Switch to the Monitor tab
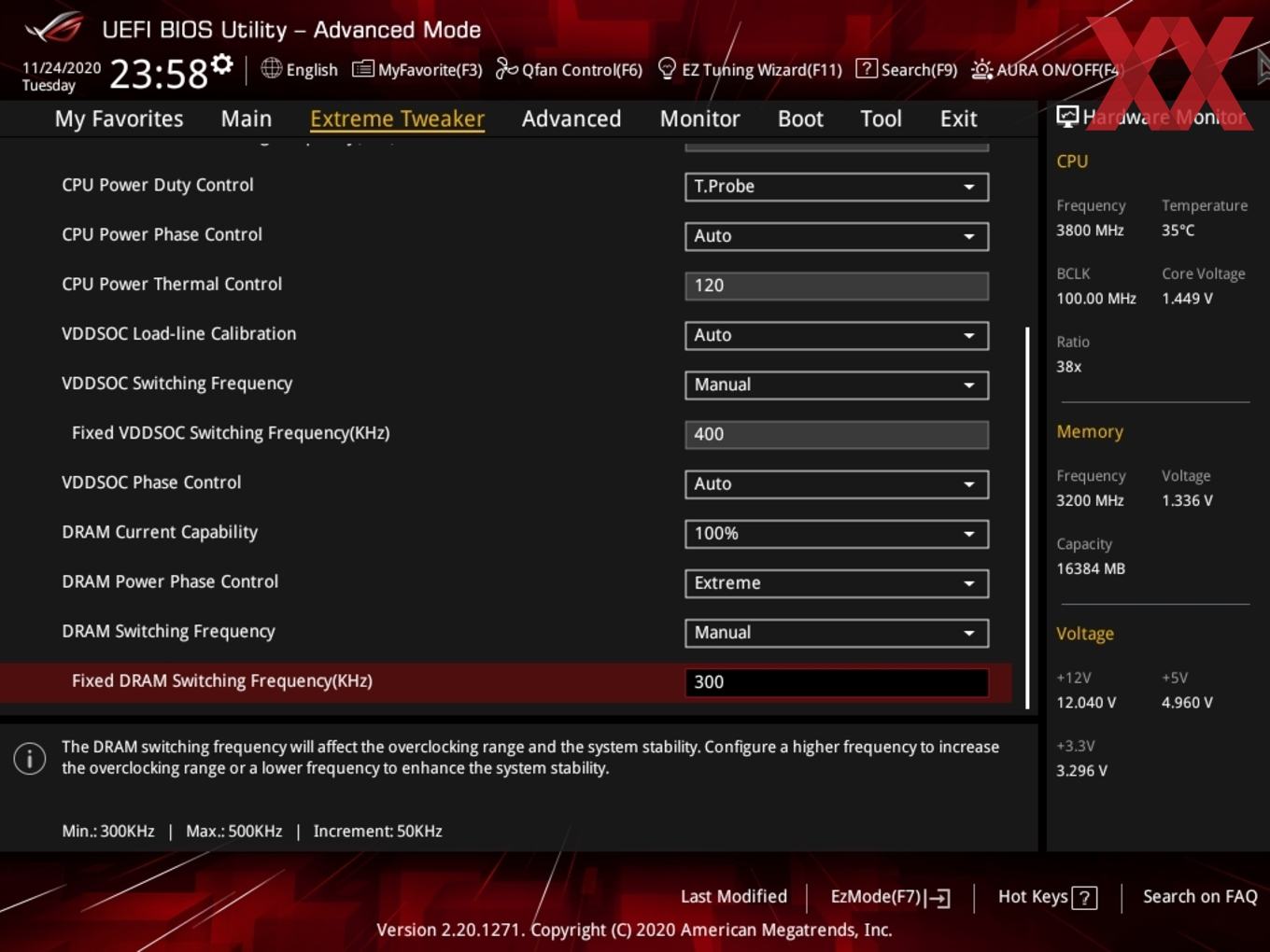This screenshot has width=1270, height=952. click(x=699, y=119)
